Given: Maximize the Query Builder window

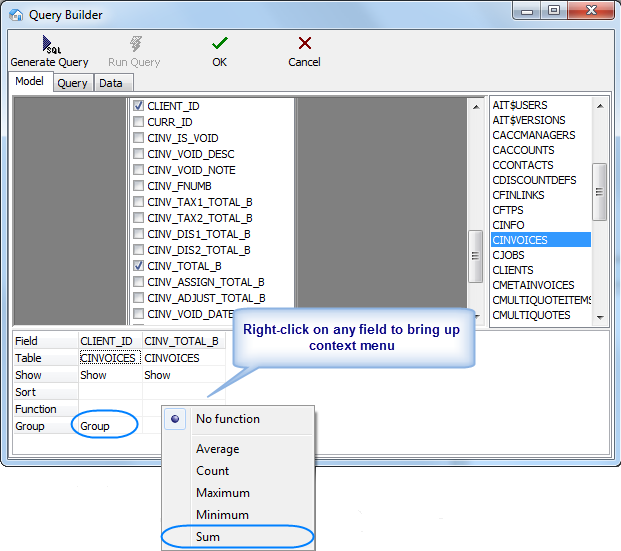Looking at the screenshot, I should (554, 11).
